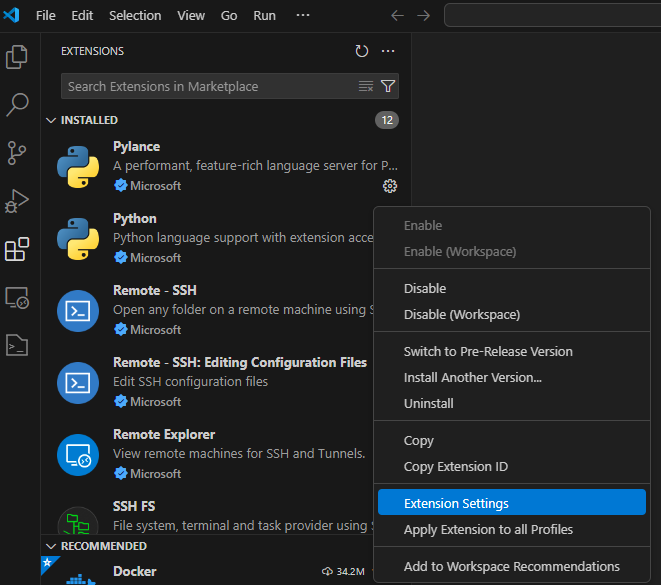Click Microsoft publisher under Remote Explorer
661x585 pixels.
click(156, 474)
